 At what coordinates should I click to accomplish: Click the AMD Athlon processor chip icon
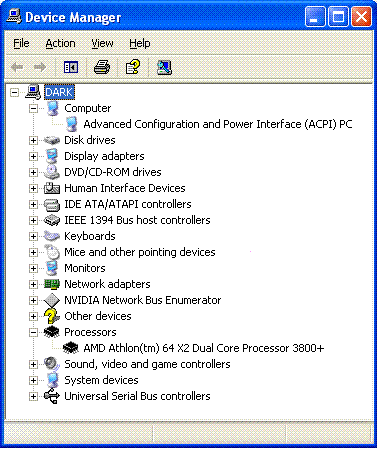point(71,348)
